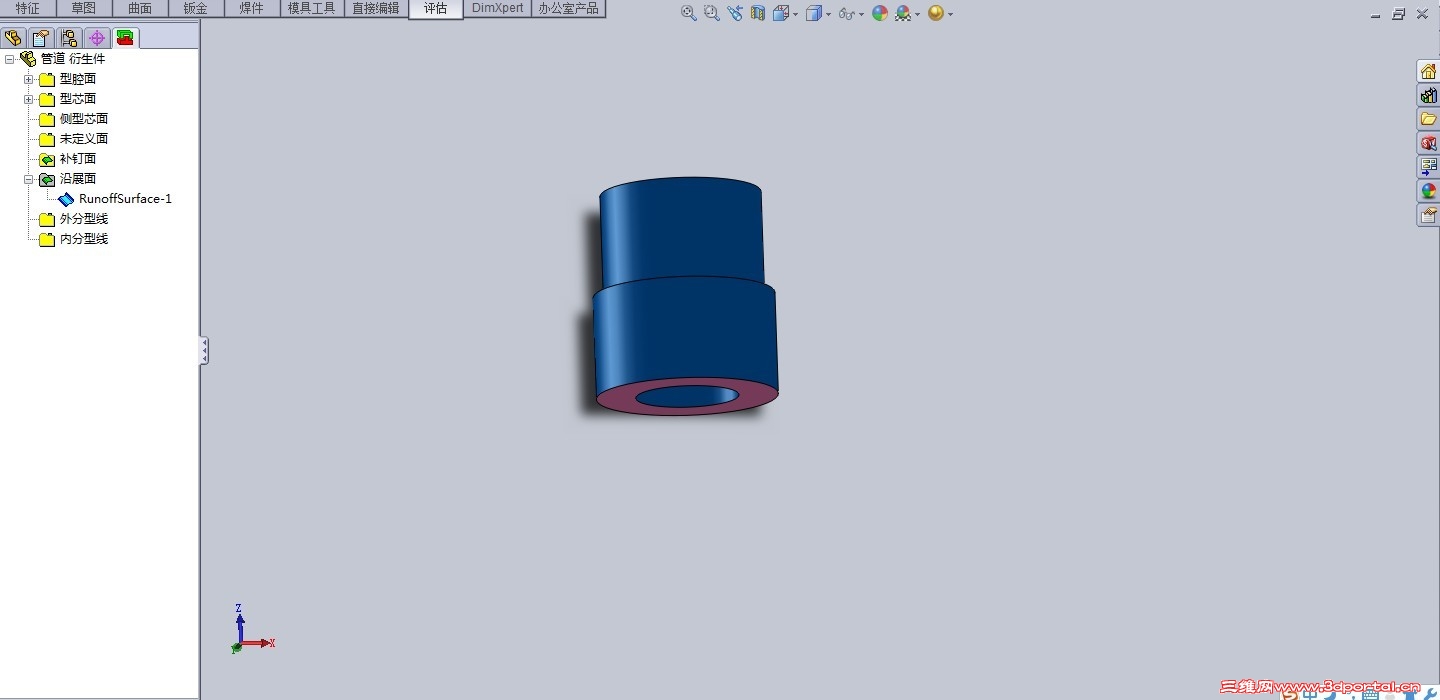This screenshot has height=700, width=1440.
Task: Expand the 型腔面 folder node
Action: tap(29, 79)
